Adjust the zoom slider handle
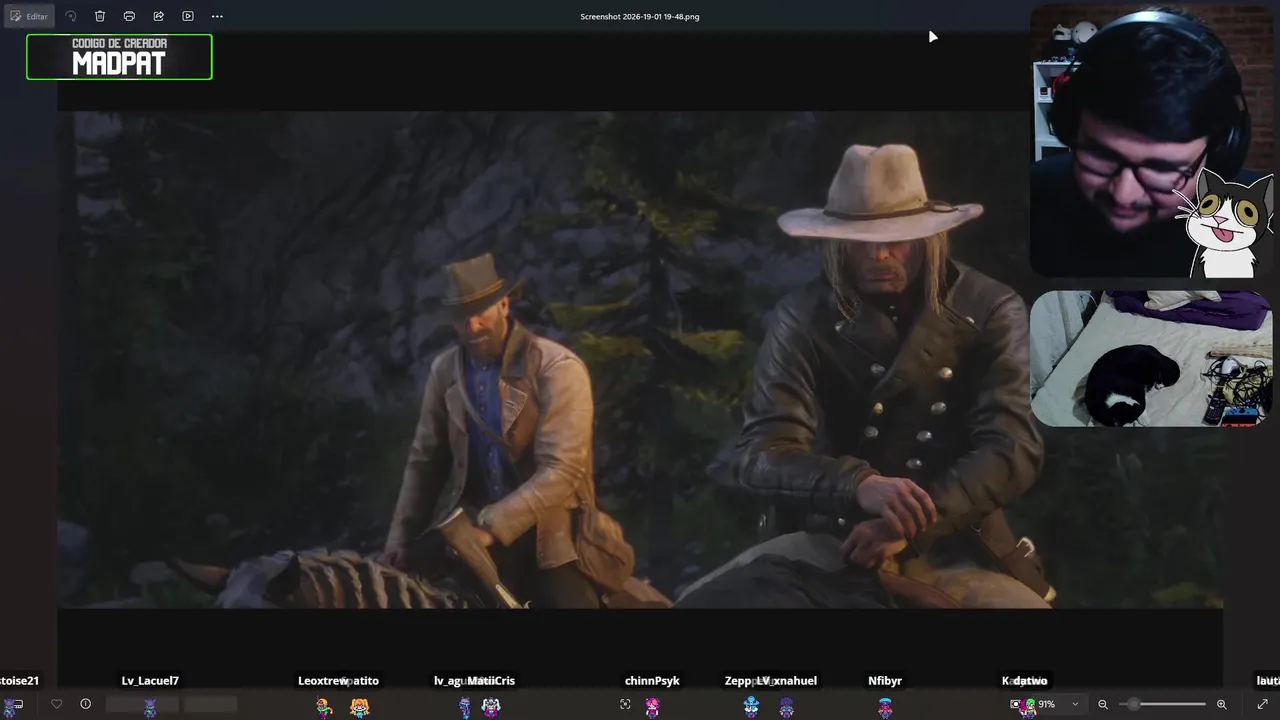The width and height of the screenshot is (1280, 720). tap(1134, 704)
